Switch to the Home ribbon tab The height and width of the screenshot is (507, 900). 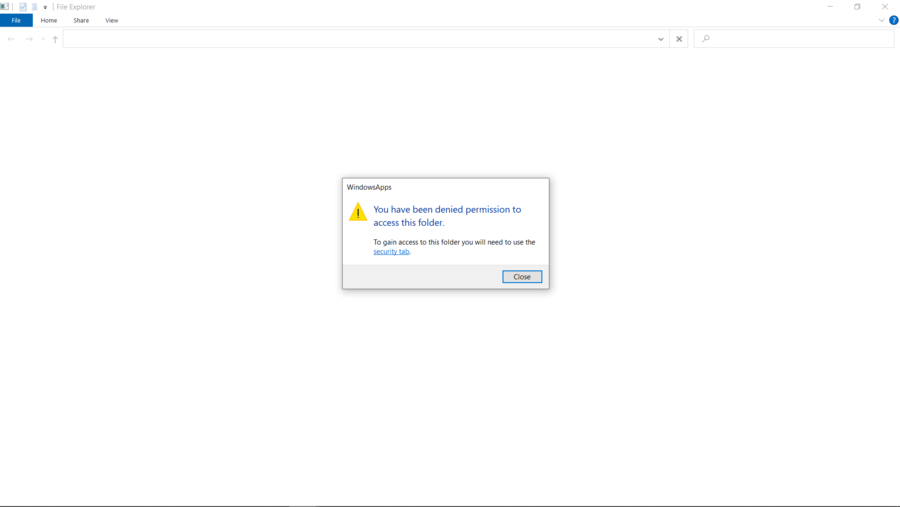point(49,20)
